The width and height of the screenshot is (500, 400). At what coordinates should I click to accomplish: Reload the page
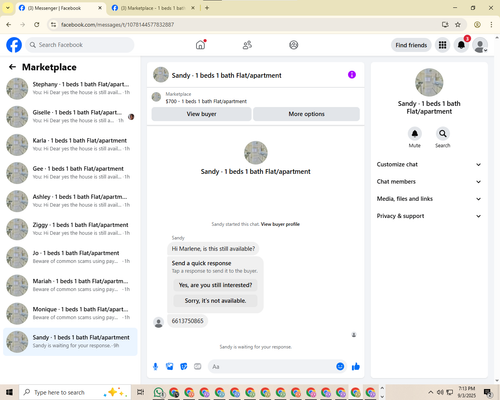coord(37,24)
